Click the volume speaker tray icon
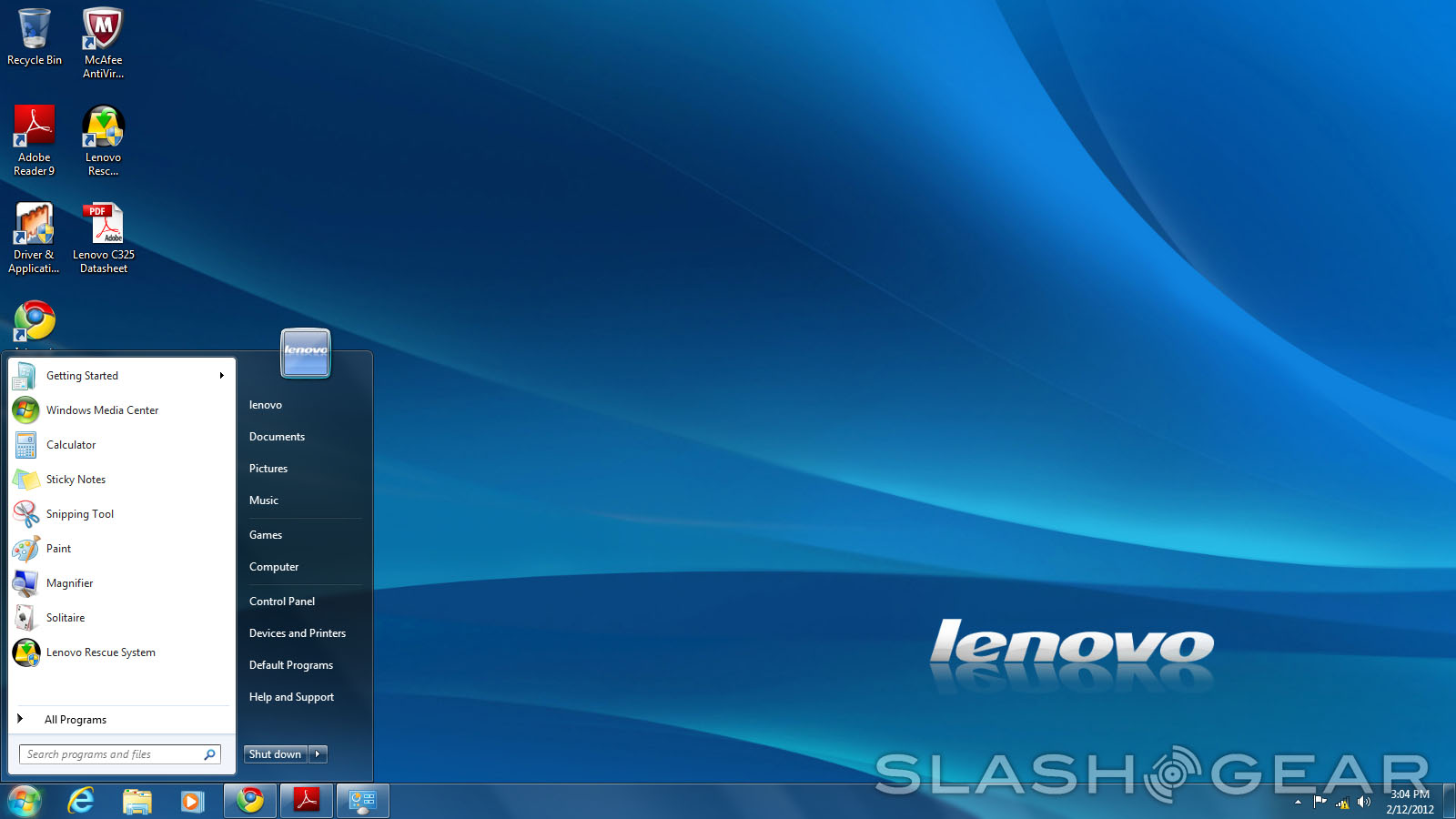The height and width of the screenshot is (819, 1456). [1363, 802]
